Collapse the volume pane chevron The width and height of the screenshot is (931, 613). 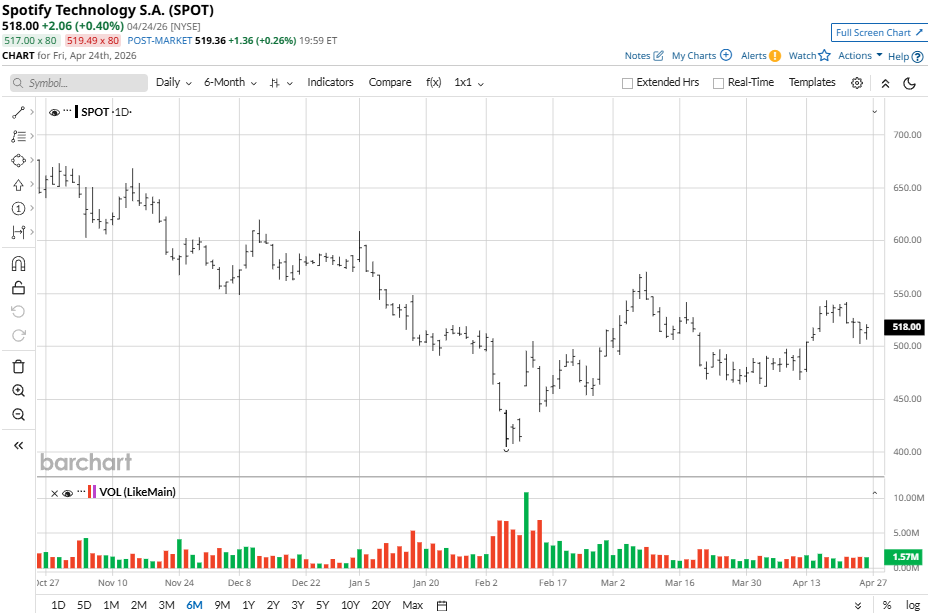[875, 493]
